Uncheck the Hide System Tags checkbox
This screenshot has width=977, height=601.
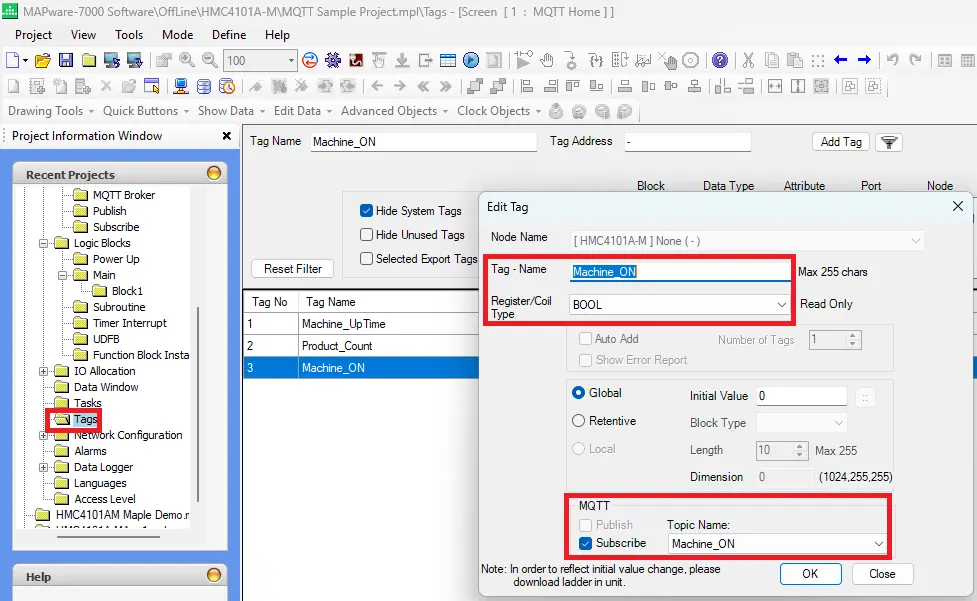pos(366,211)
